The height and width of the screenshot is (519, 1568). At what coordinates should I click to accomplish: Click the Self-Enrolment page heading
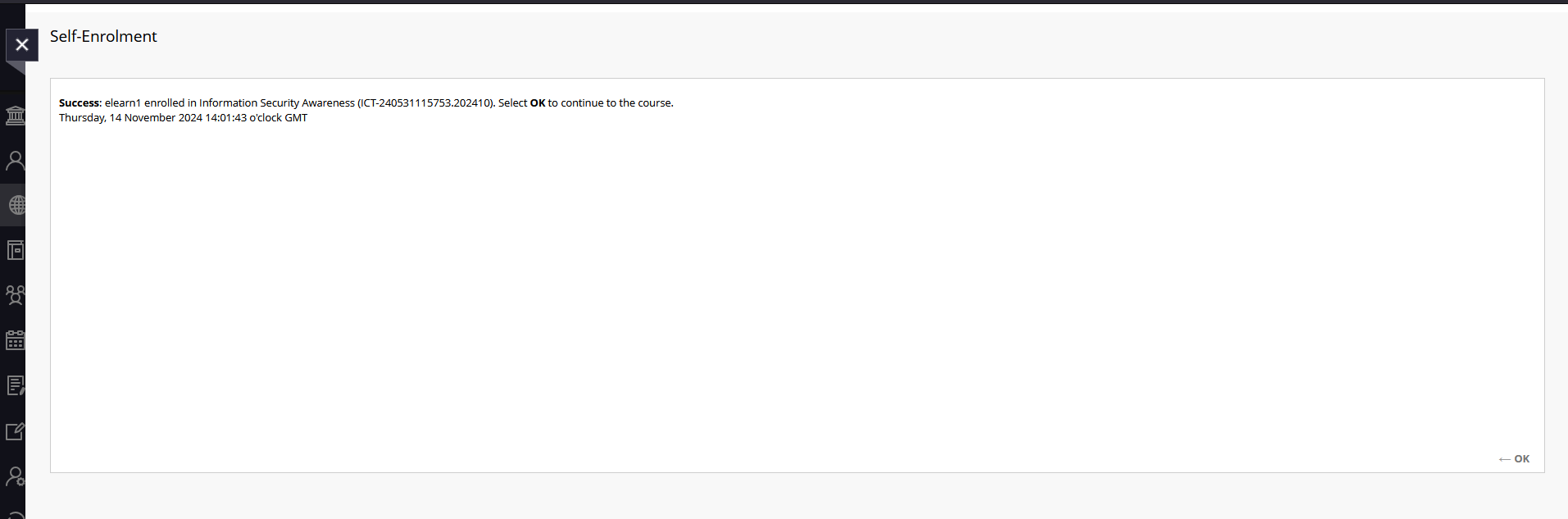tap(103, 36)
